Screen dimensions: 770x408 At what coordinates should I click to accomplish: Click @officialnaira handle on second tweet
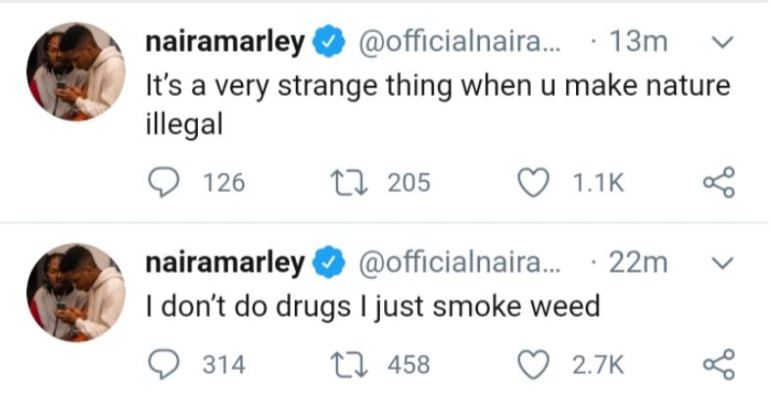click(460, 263)
